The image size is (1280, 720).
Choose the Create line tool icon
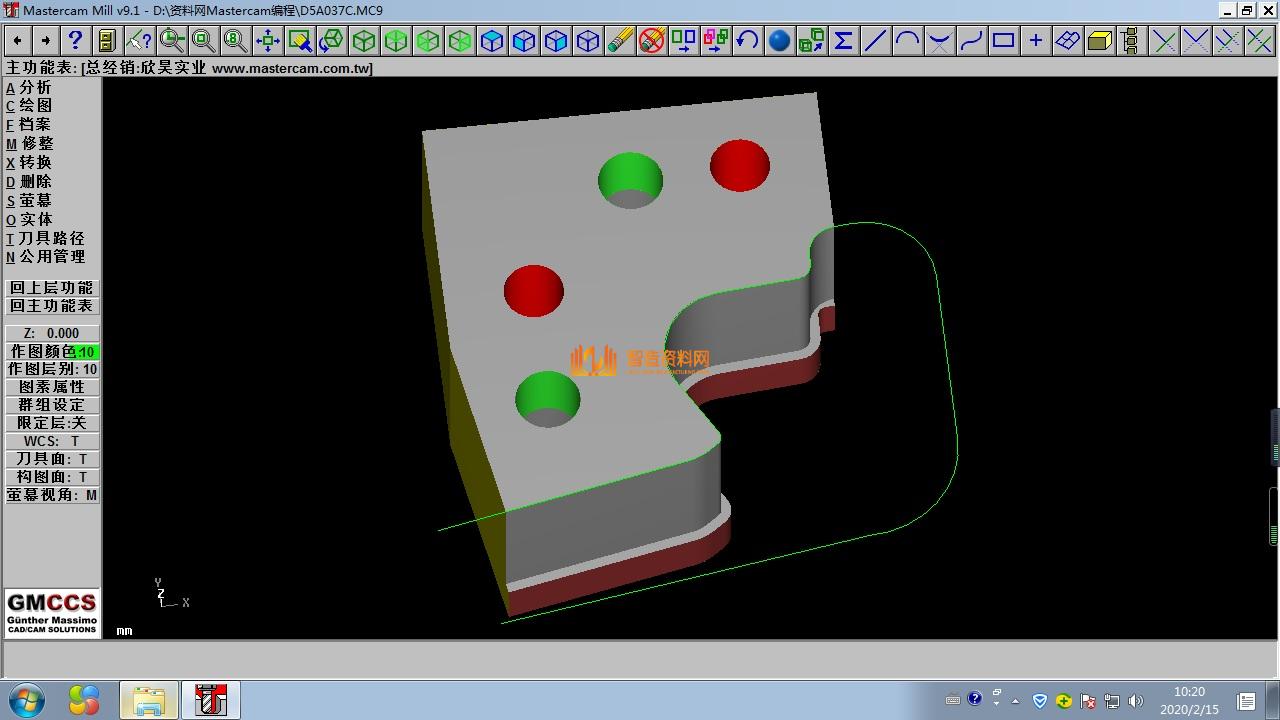875,40
